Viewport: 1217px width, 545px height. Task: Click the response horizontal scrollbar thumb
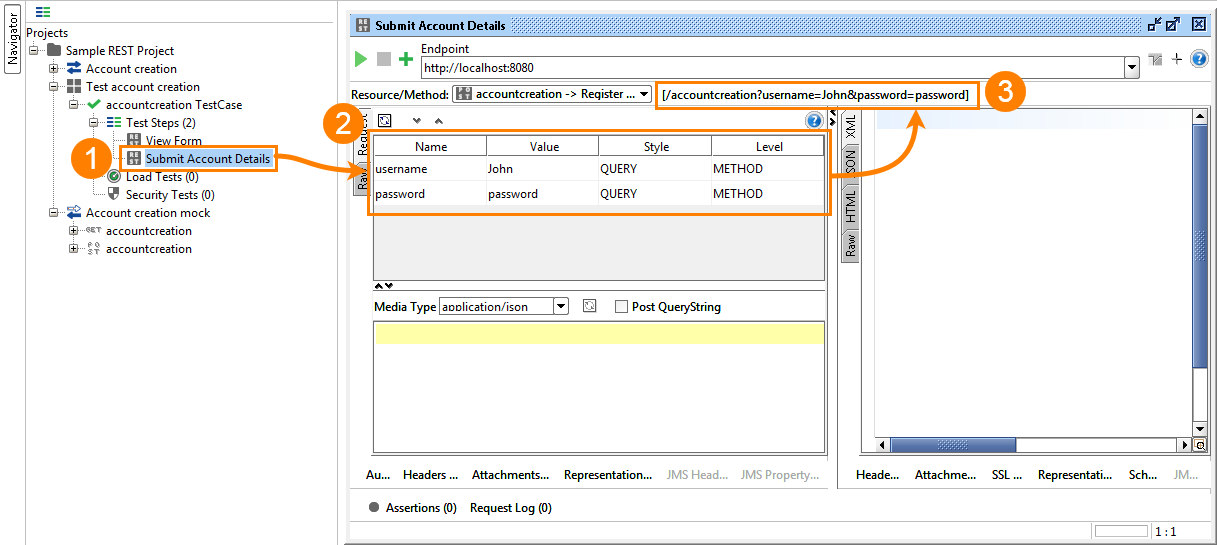tap(953, 445)
